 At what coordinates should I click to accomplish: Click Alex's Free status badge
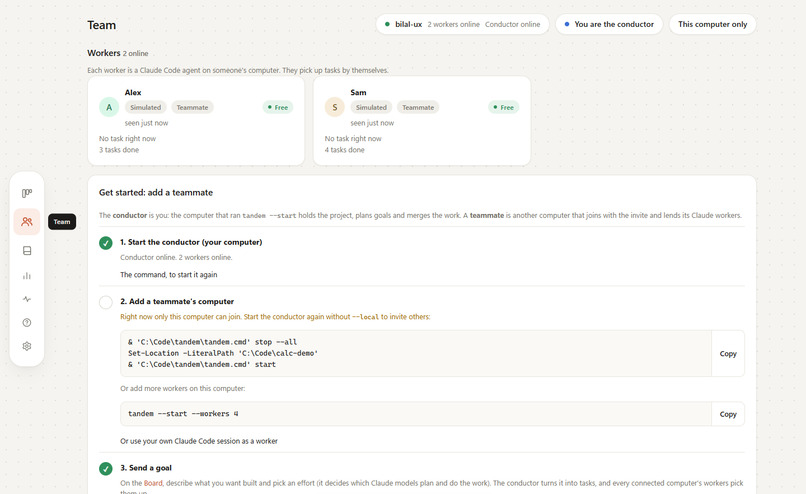click(x=278, y=107)
